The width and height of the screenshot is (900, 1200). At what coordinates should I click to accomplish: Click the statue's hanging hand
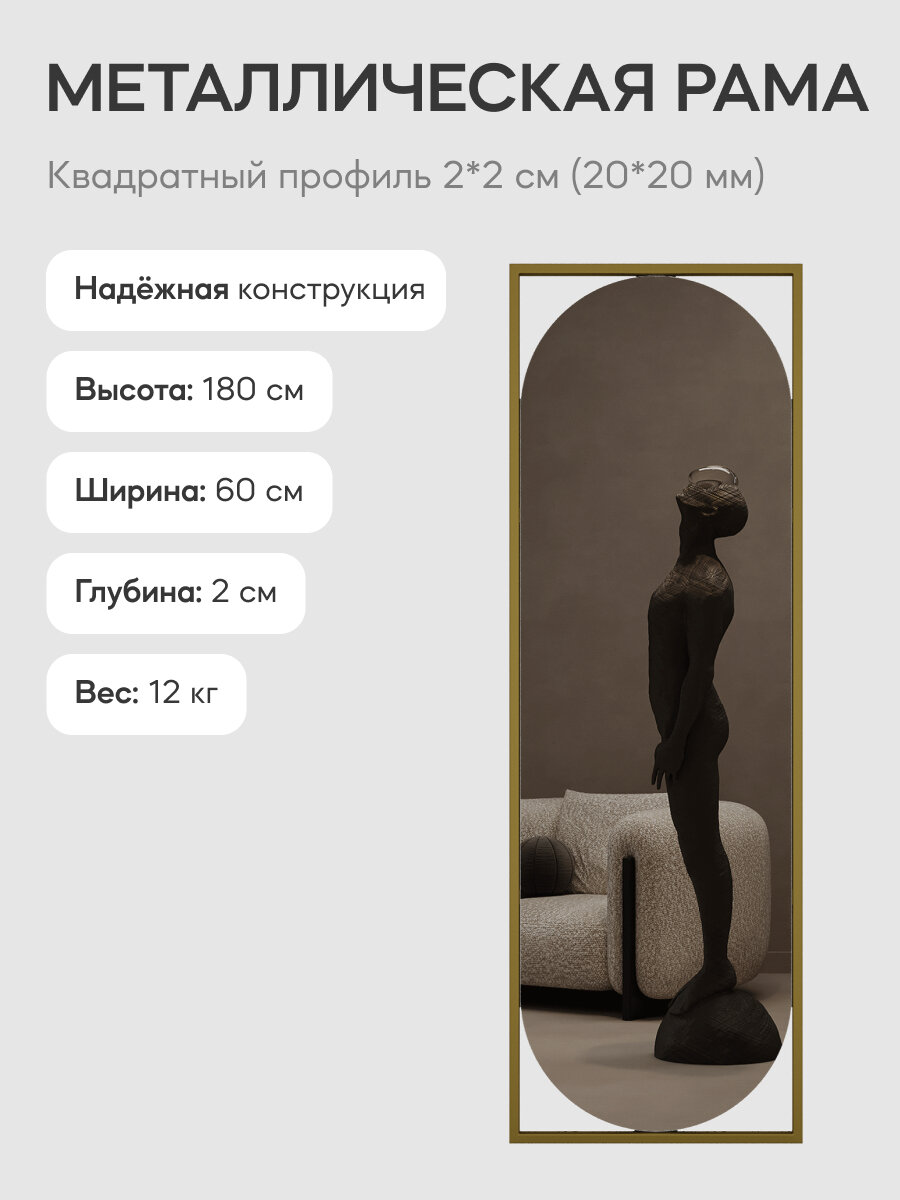click(661, 770)
